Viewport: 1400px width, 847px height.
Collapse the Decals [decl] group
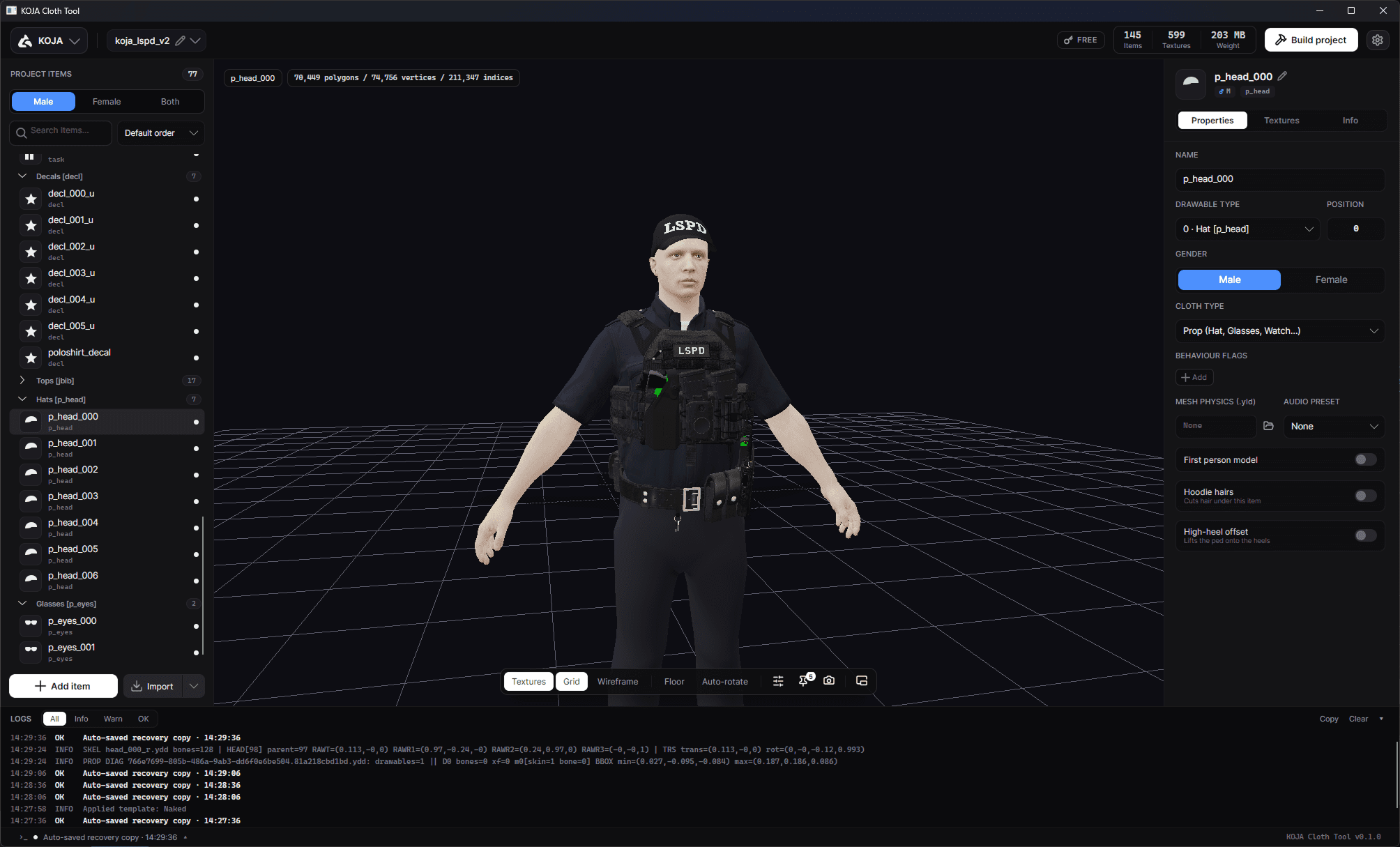[22, 176]
